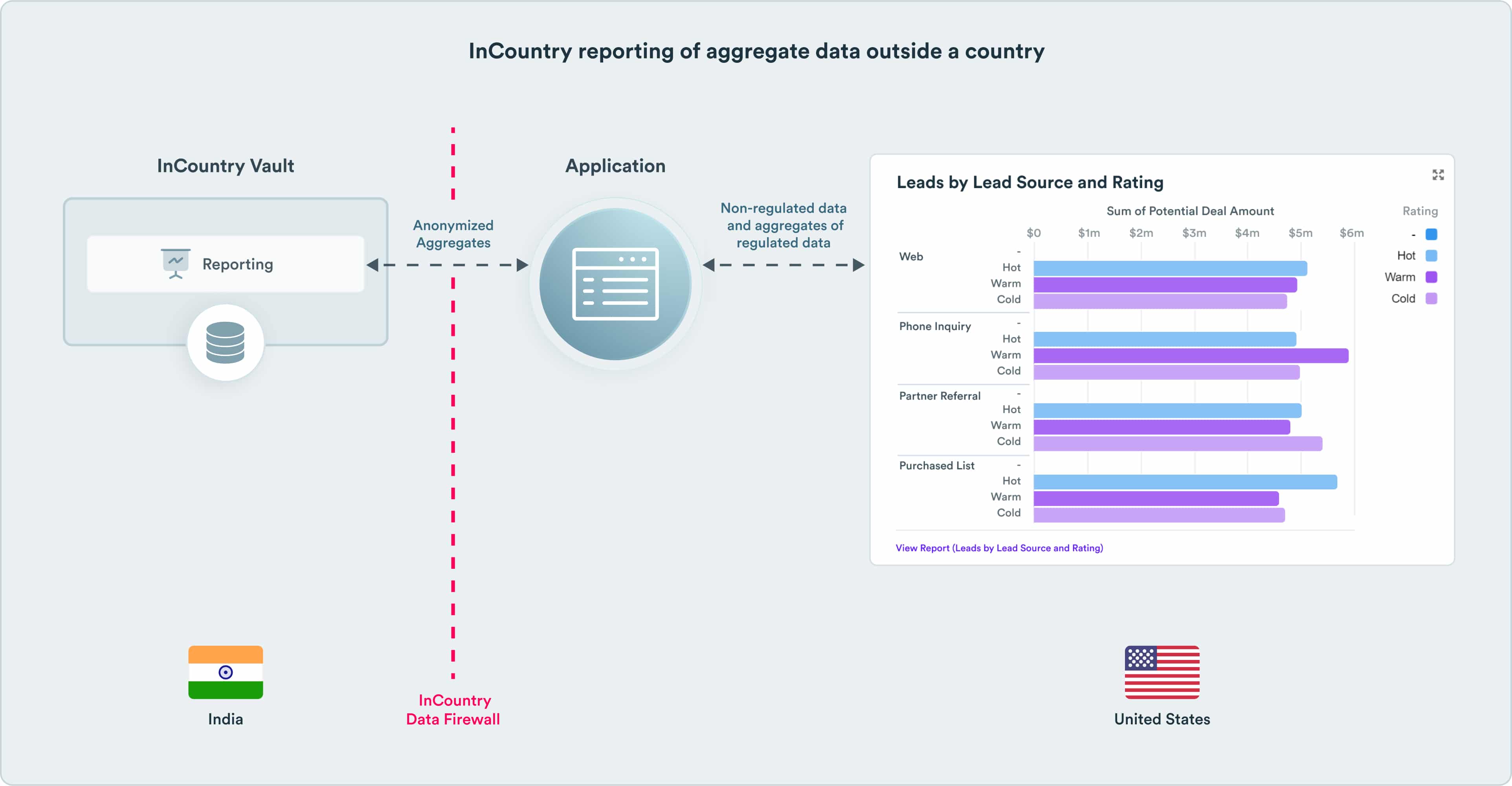Click the Web Hot bar
The width and height of the screenshot is (1512, 786).
click(x=1171, y=268)
